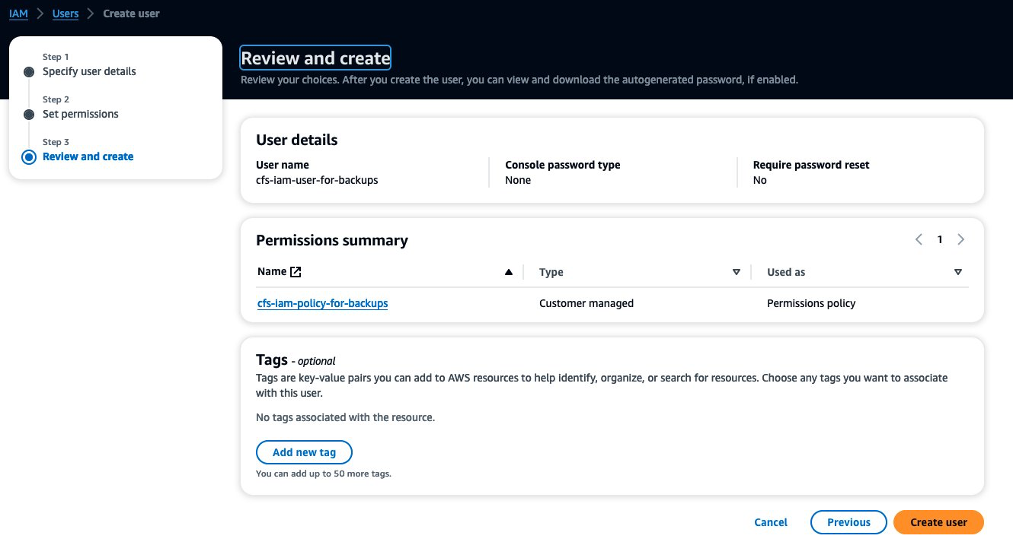
Task: Jump to Step 2 Set permissions
Action: [x=81, y=114]
